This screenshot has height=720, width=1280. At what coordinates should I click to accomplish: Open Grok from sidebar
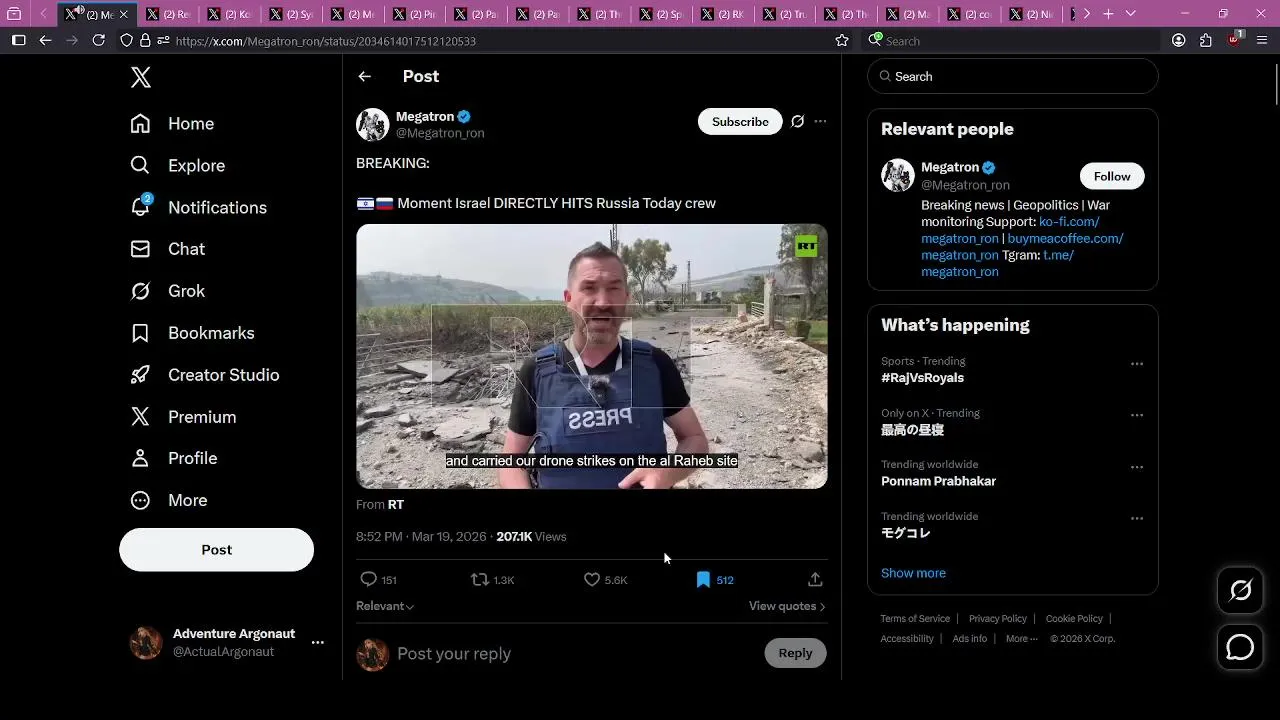point(168,291)
